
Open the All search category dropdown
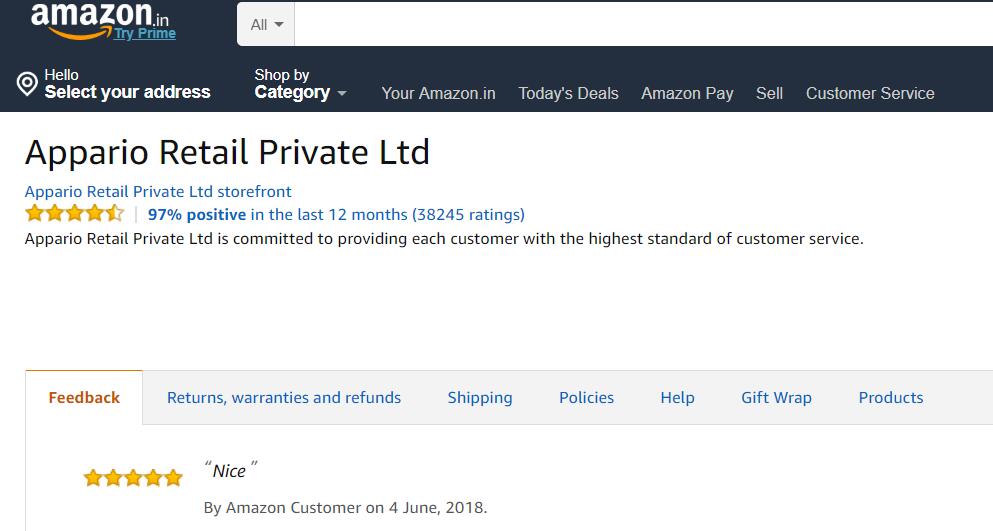click(266, 25)
